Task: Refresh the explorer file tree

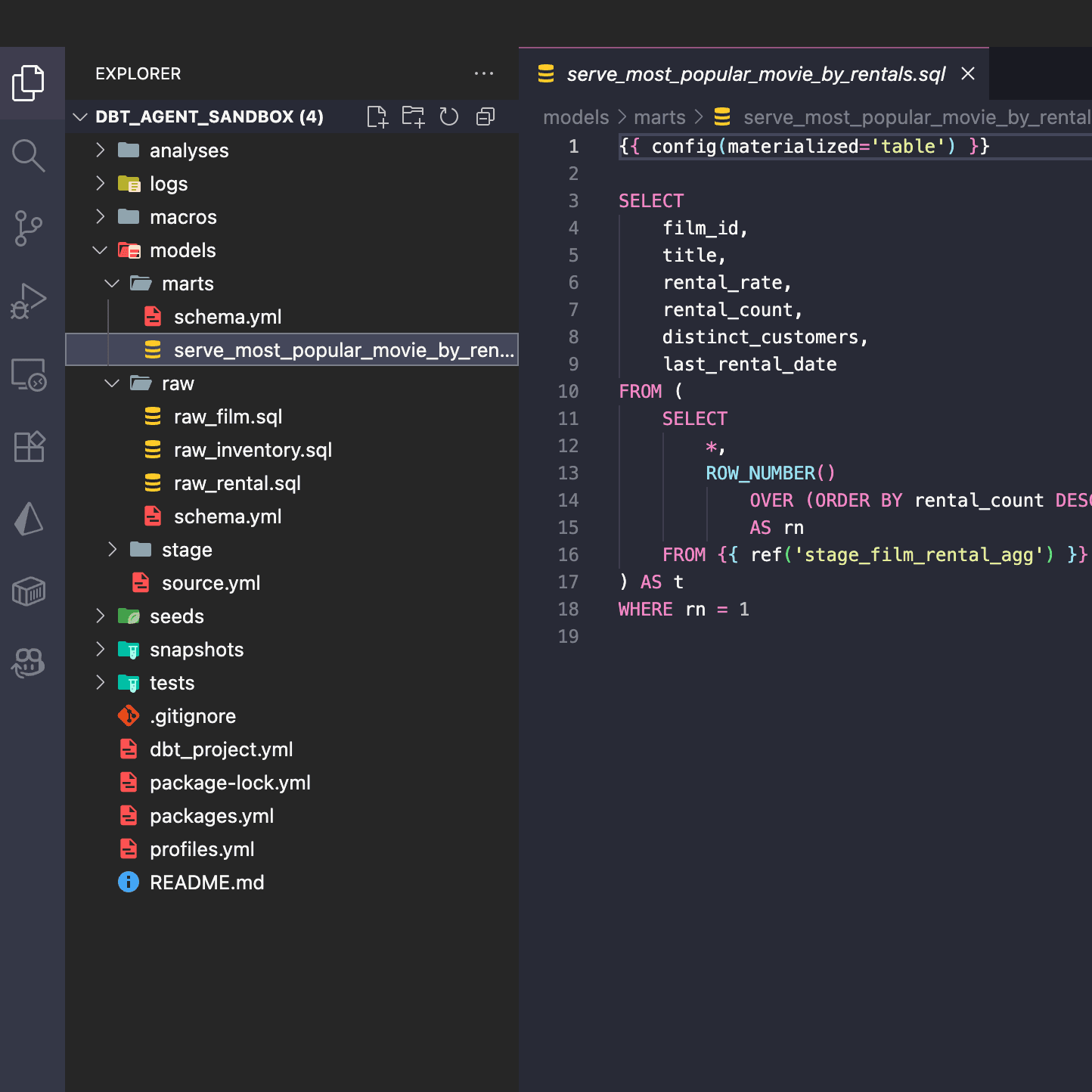Action: pos(449,116)
